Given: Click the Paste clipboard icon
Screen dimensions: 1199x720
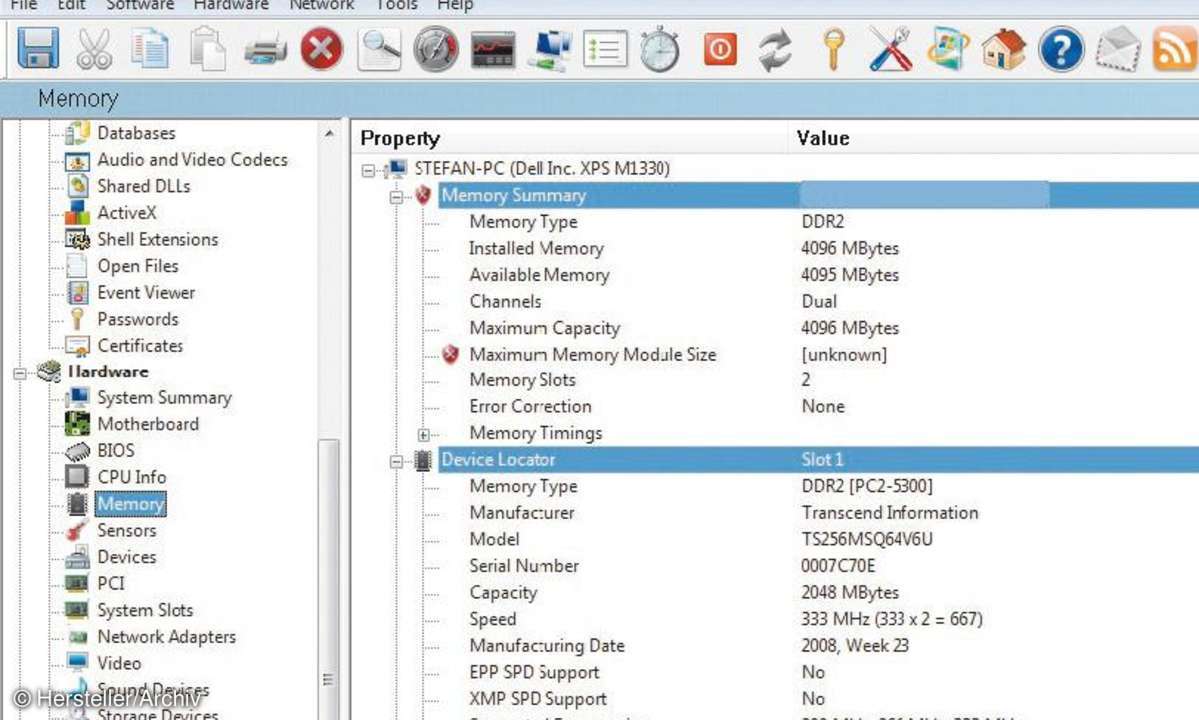Looking at the screenshot, I should tap(207, 49).
